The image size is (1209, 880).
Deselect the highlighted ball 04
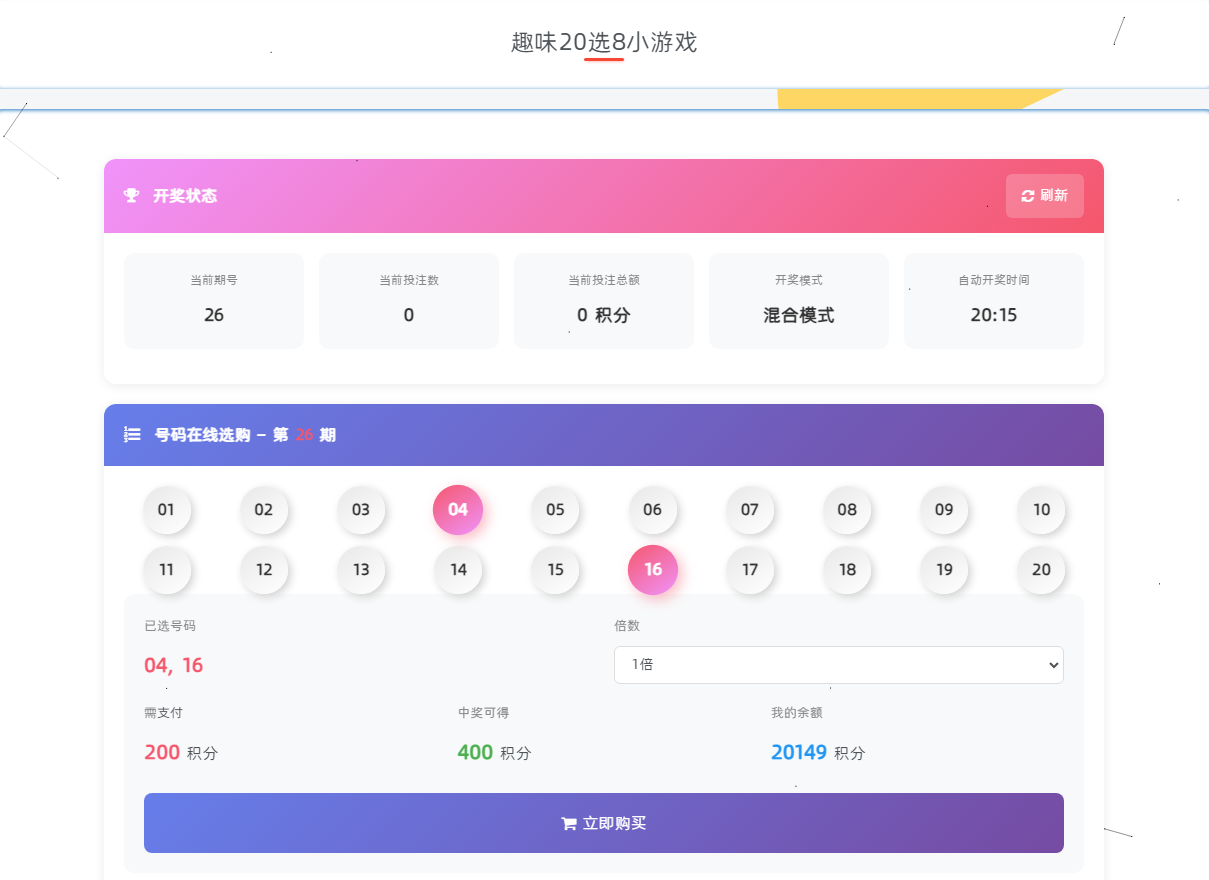pos(458,510)
